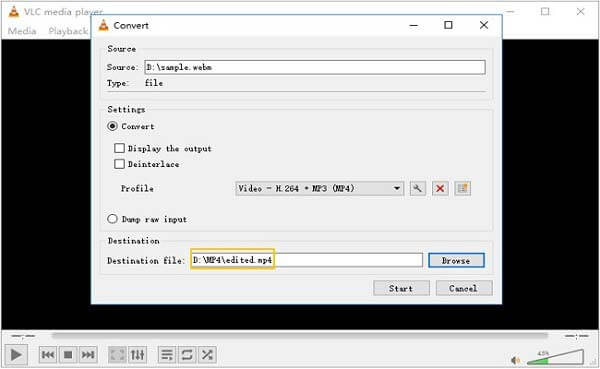This screenshot has height=369, width=600.
Task: Close the VLC media player window
Action: (580, 12)
